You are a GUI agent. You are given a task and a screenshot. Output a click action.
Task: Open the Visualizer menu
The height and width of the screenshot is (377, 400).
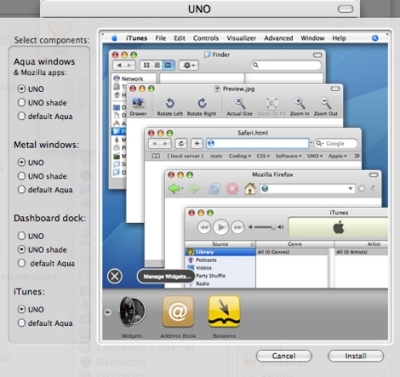pos(241,38)
